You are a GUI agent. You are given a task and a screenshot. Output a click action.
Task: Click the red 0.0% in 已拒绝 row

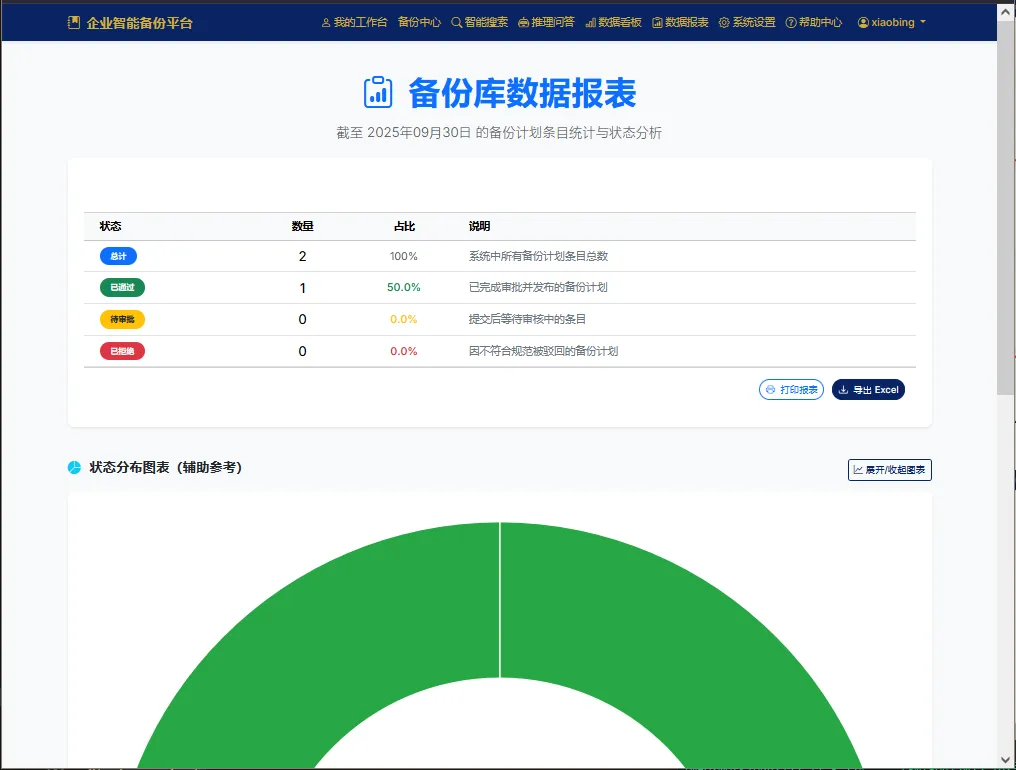click(404, 351)
